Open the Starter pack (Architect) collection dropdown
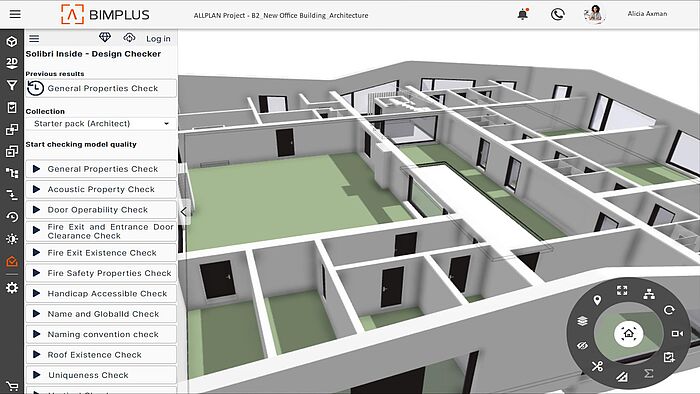This screenshot has height=394, width=700. pos(101,124)
